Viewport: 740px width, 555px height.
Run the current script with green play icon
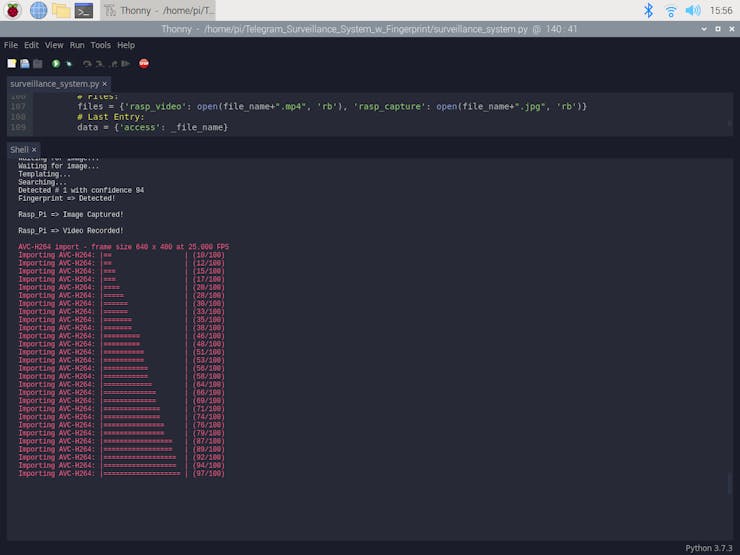[56, 63]
